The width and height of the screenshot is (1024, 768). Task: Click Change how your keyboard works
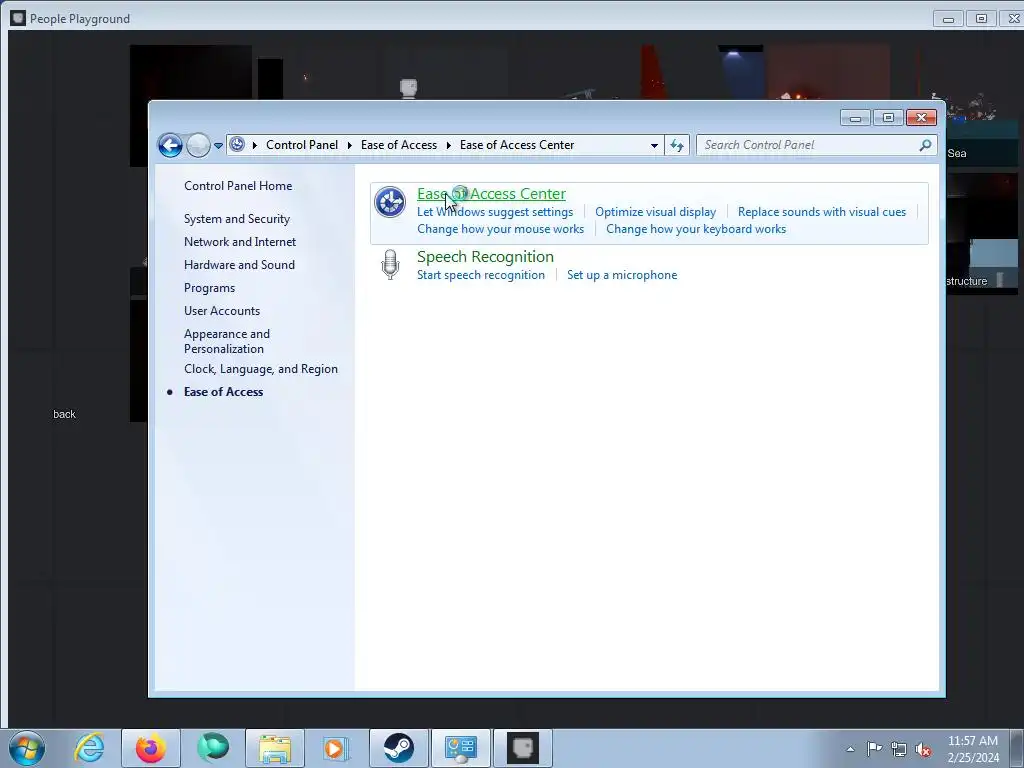click(x=696, y=229)
